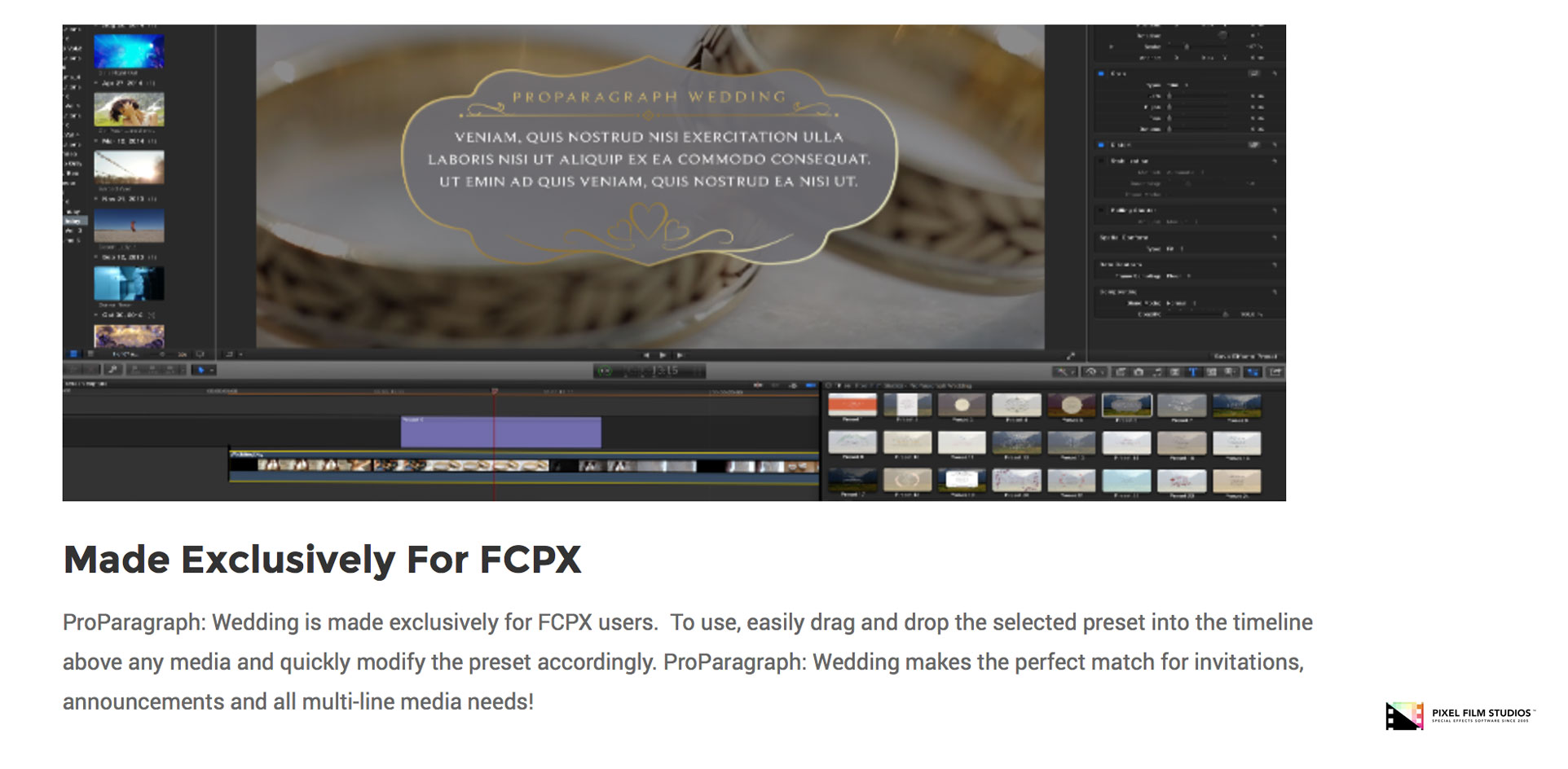Select the highlighted Preset 6 title thumbnail

tap(1126, 405)
